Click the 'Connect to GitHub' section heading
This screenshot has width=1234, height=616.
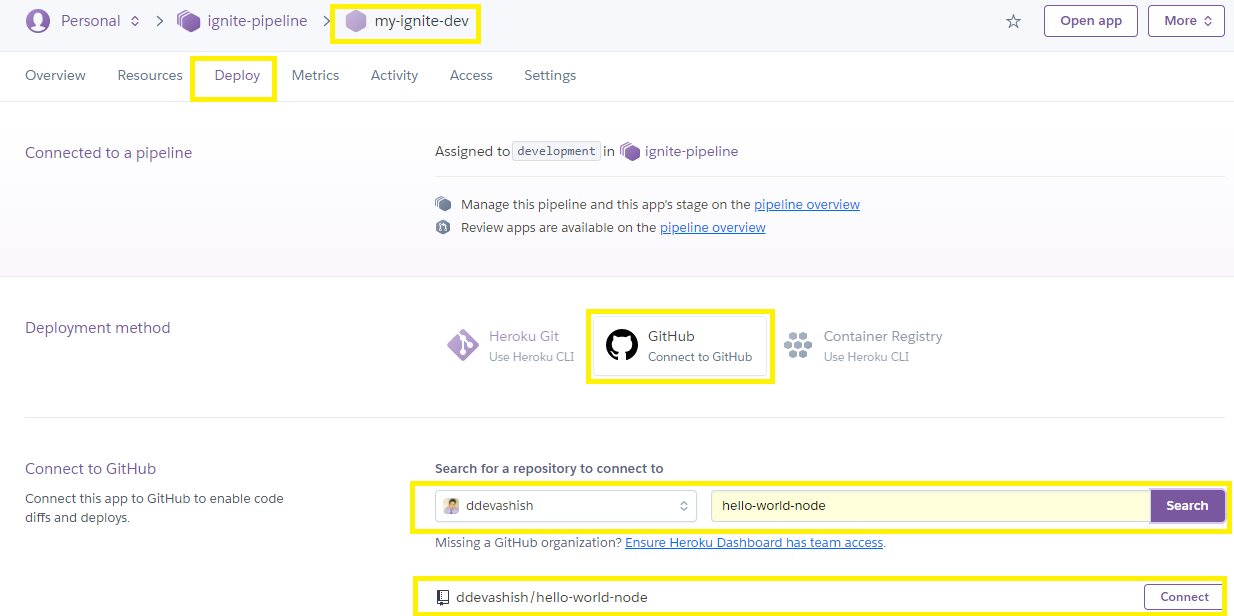90,468
